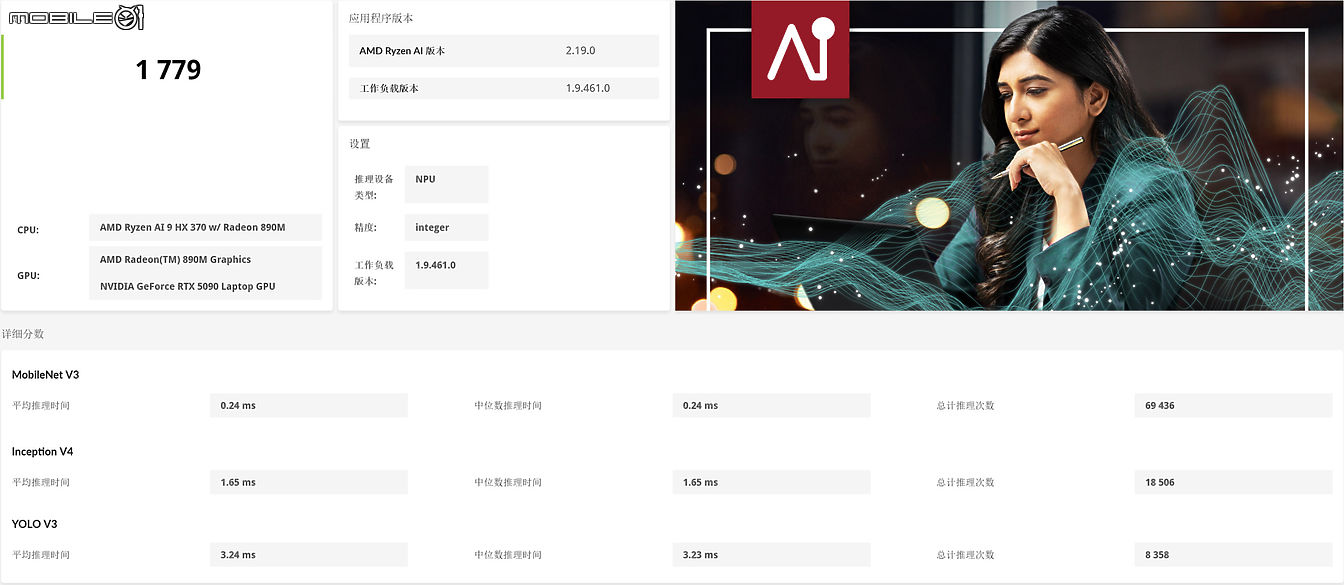Click "工作负载版本" label under 应用程序版本
Image resolution: width=1344 pixels, height=585 pixels.
coord(389,88)
